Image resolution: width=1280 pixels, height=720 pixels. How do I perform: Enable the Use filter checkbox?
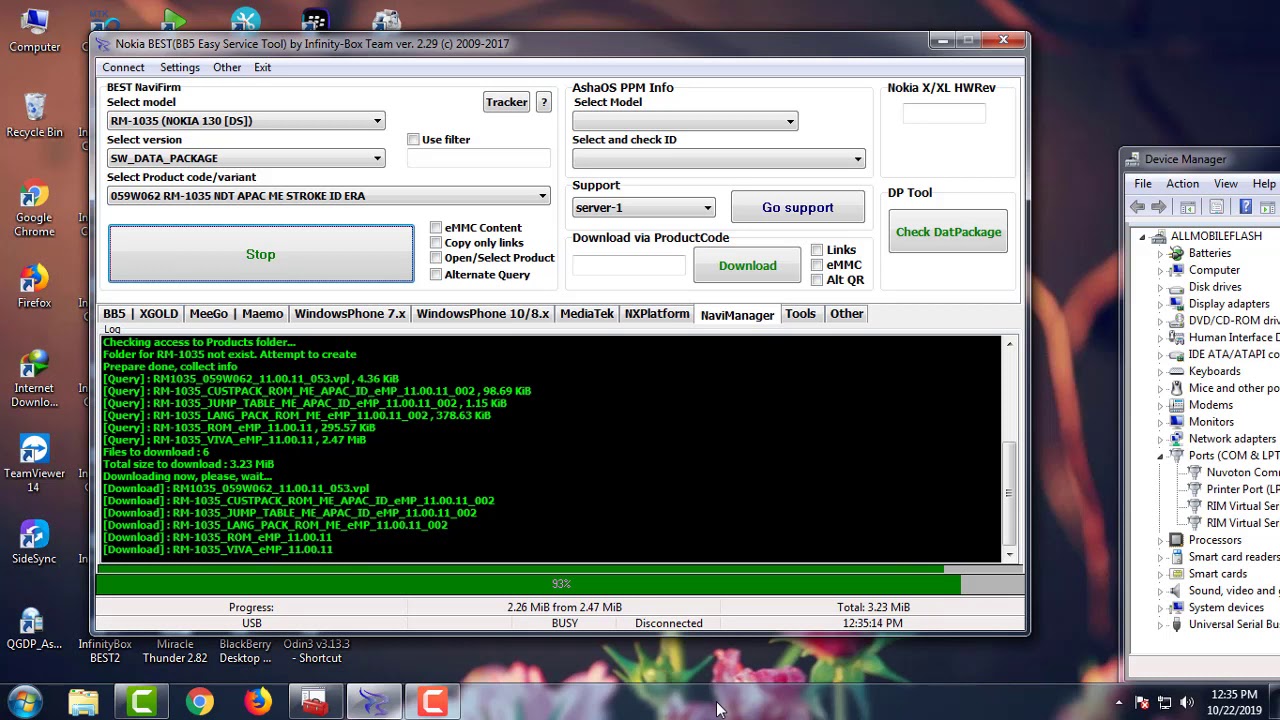coord(413,139)
